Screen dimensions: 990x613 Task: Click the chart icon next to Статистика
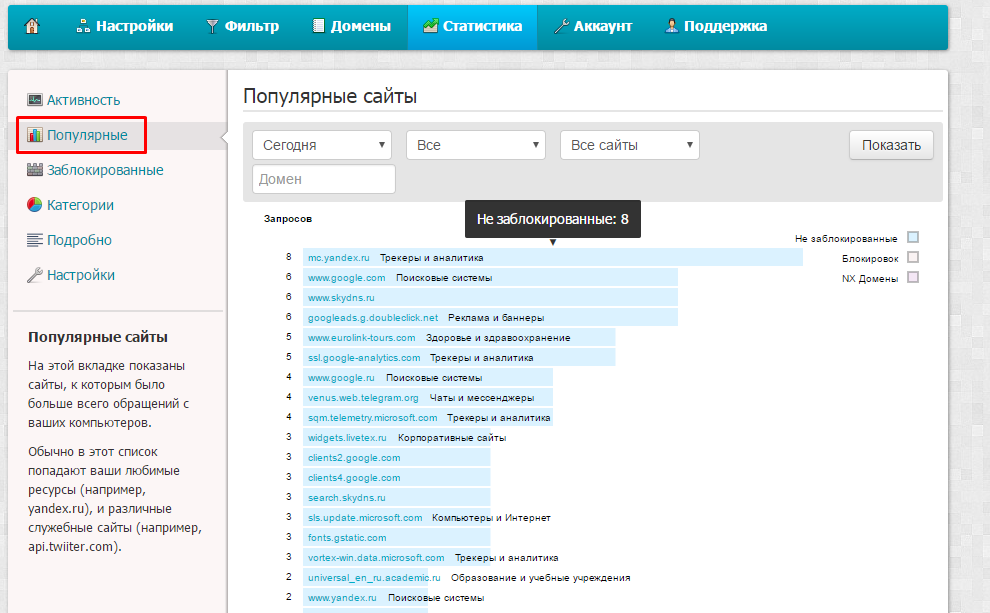(431, 26)
